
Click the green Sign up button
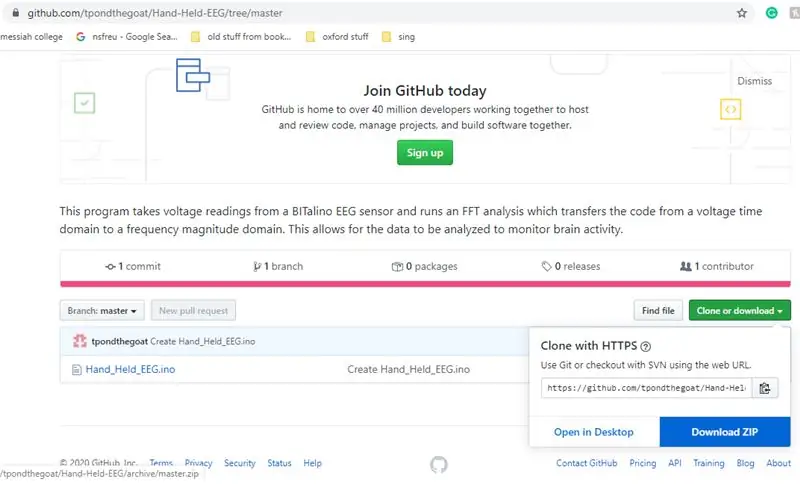[x=424, y=153]
